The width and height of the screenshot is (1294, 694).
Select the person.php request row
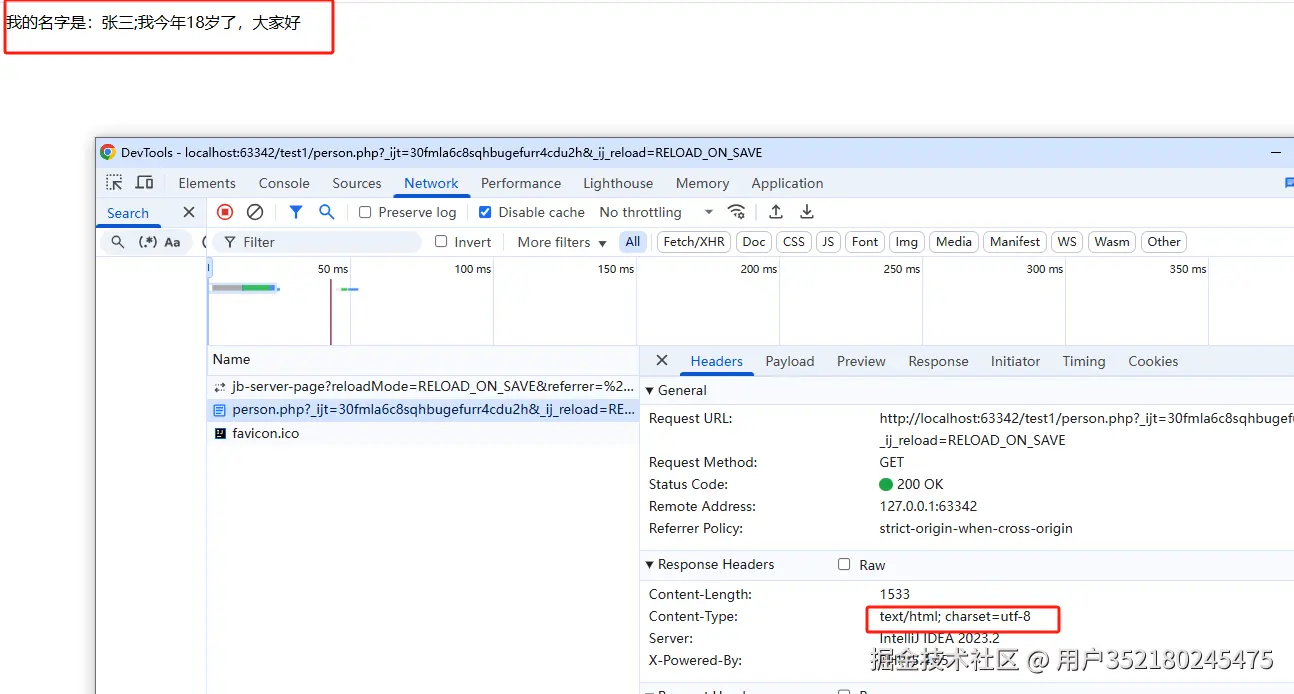click(423, 409)
